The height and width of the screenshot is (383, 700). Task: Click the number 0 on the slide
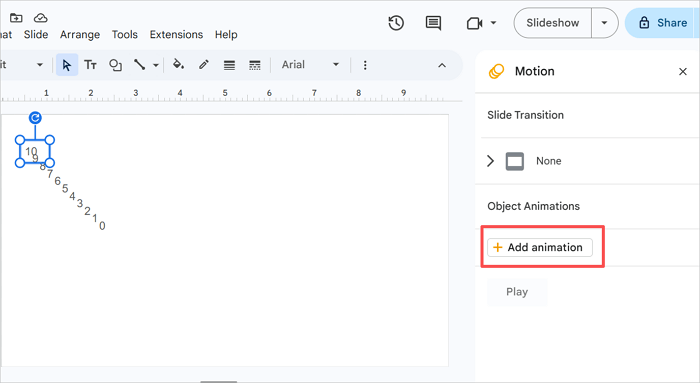coord(102,226)
